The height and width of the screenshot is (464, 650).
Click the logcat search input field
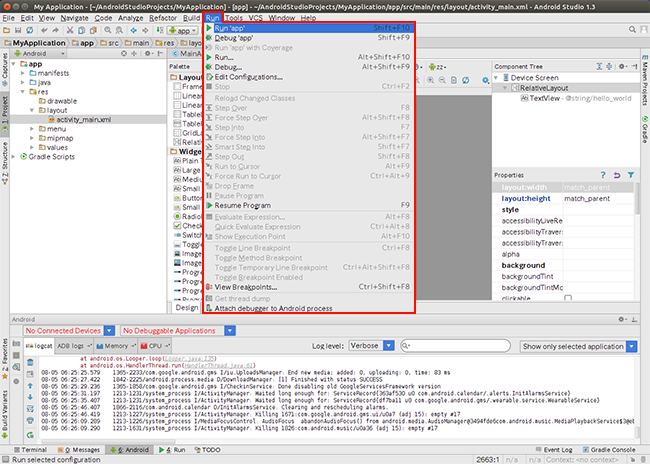(x=455, y=346)
